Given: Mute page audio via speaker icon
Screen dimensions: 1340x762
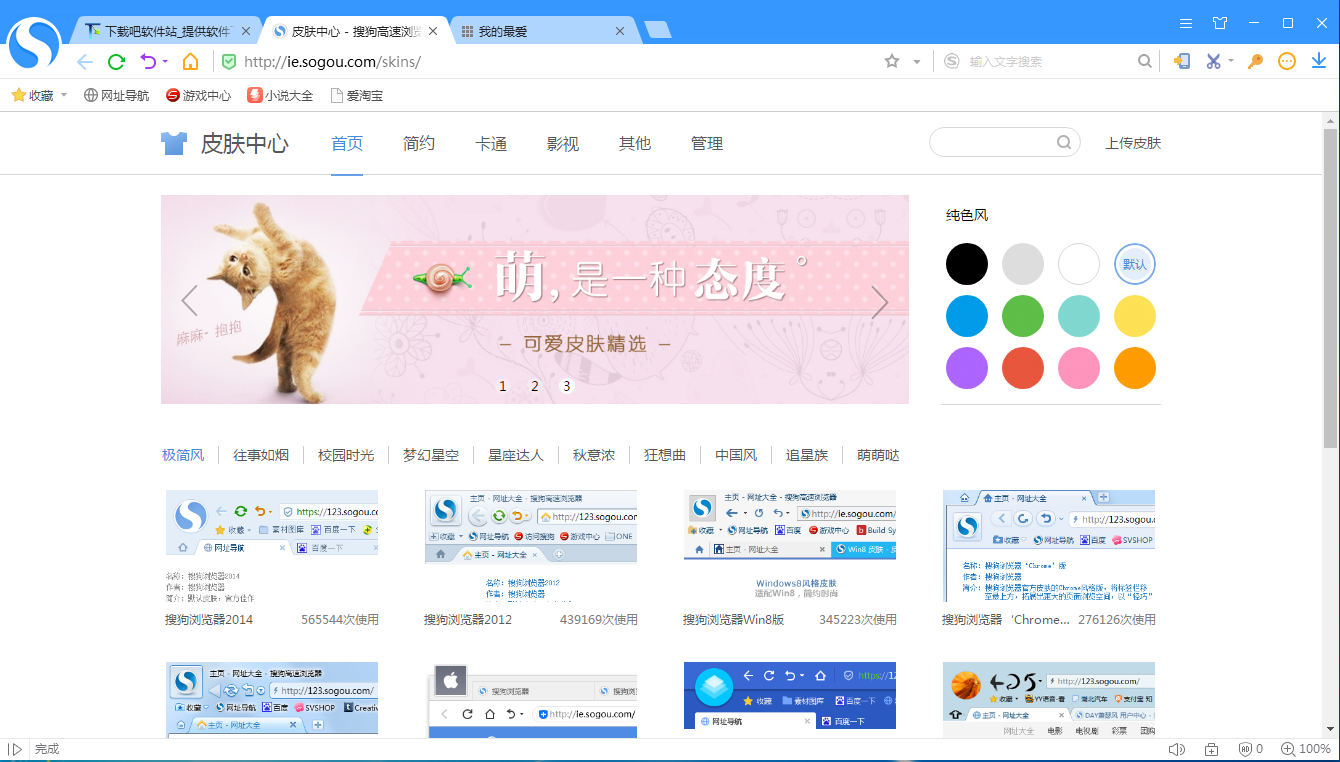Looking at the screenshot, I should pos(1177,748).
